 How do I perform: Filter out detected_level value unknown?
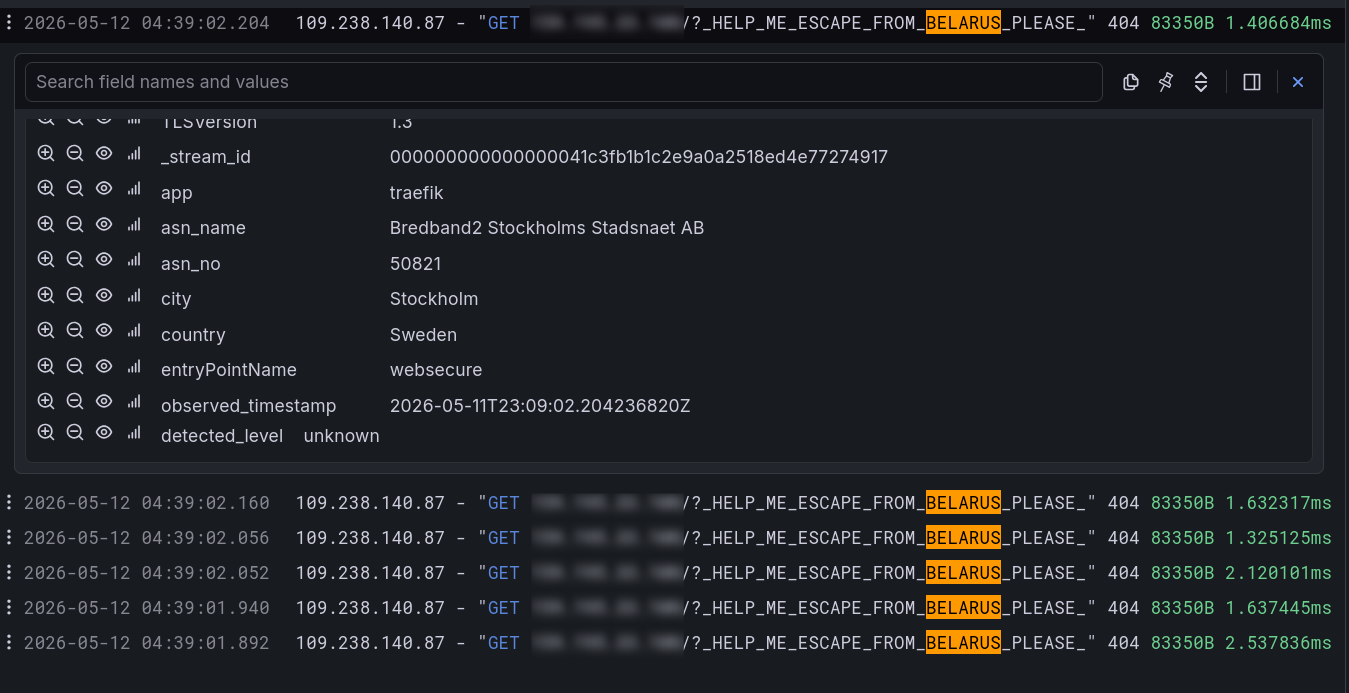coord(74,432)
